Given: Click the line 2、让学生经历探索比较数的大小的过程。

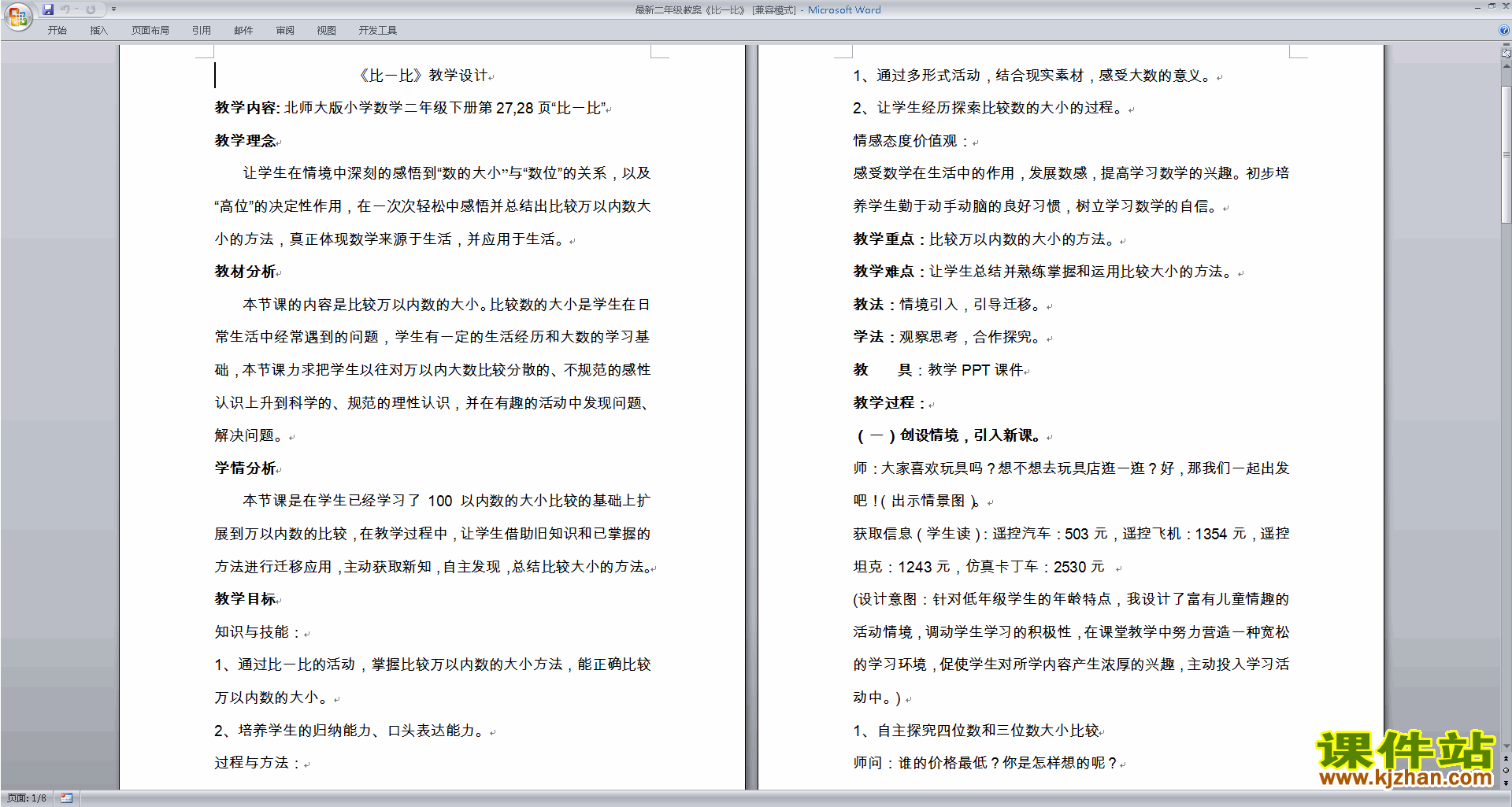Looking at the screenshot, I should (990, 108).
